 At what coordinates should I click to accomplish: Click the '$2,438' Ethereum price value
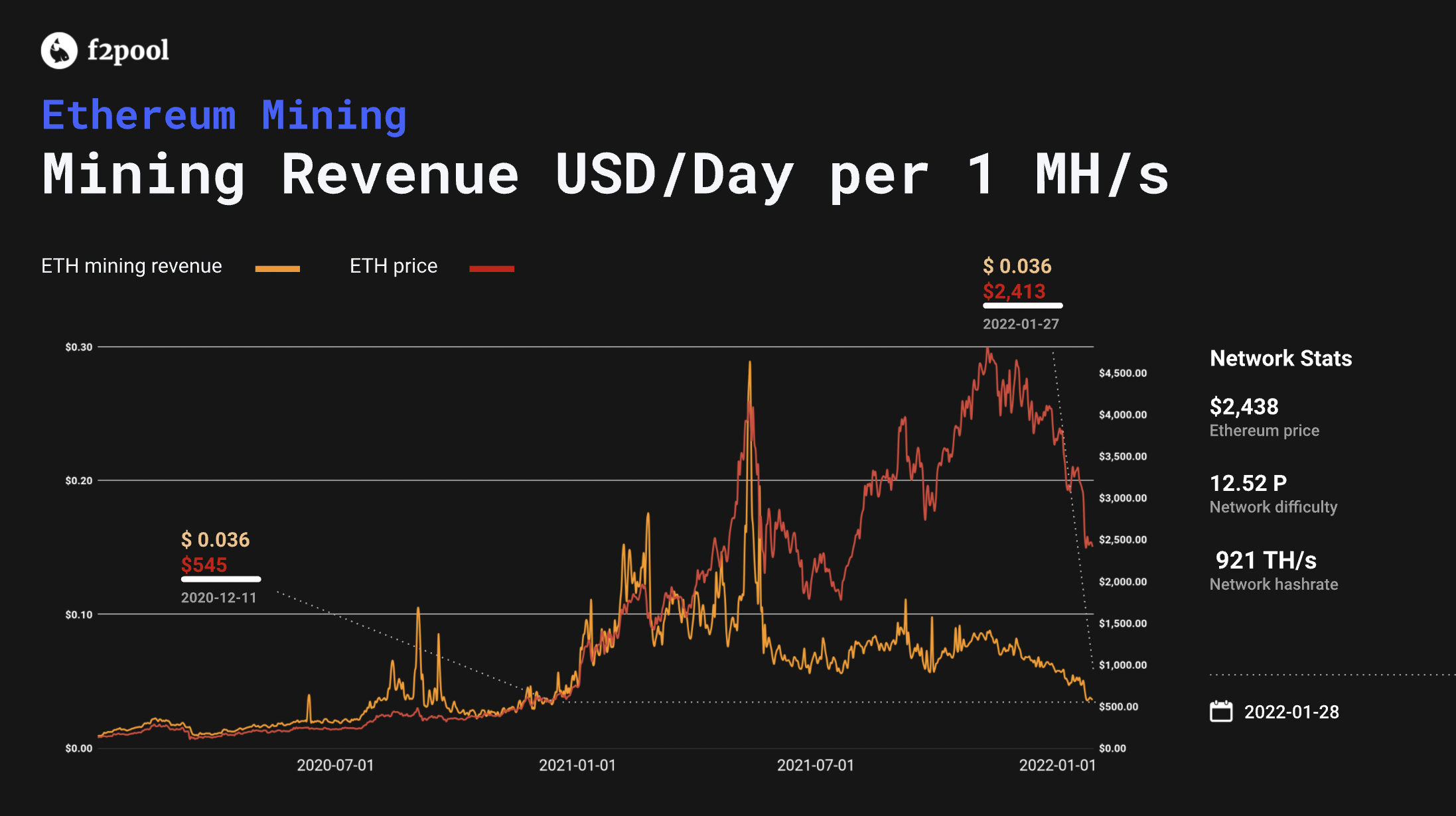(x=1244, y=406)
